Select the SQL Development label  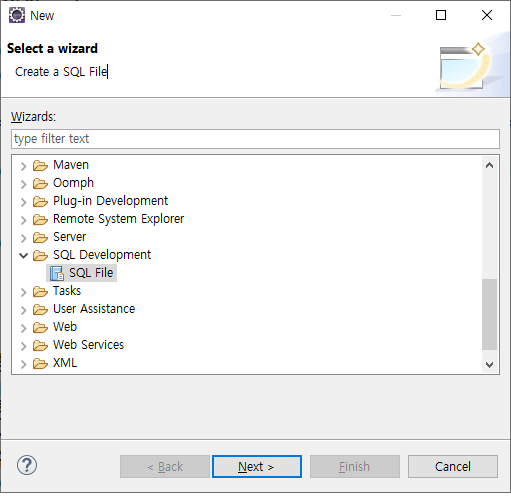coord(102,255)
